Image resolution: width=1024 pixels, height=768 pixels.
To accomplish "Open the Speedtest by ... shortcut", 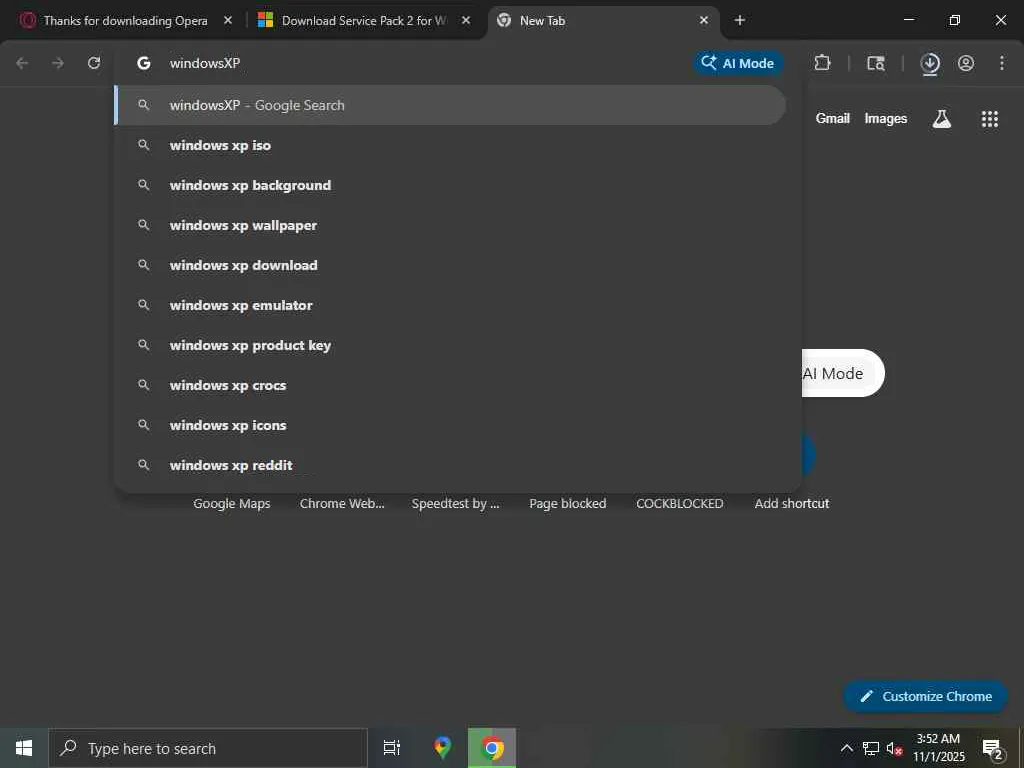I will (455, 504).
